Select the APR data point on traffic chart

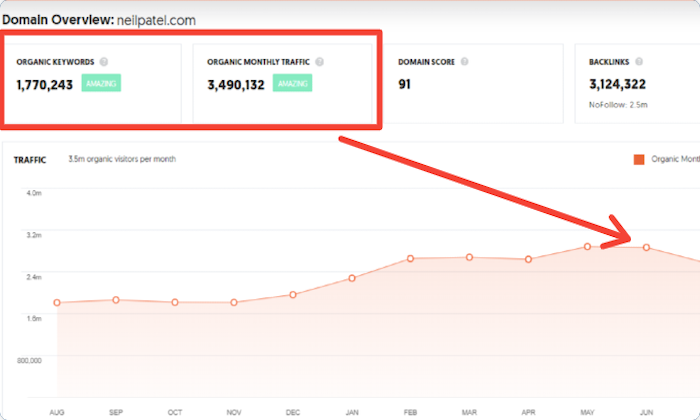[x=528, y=259]
